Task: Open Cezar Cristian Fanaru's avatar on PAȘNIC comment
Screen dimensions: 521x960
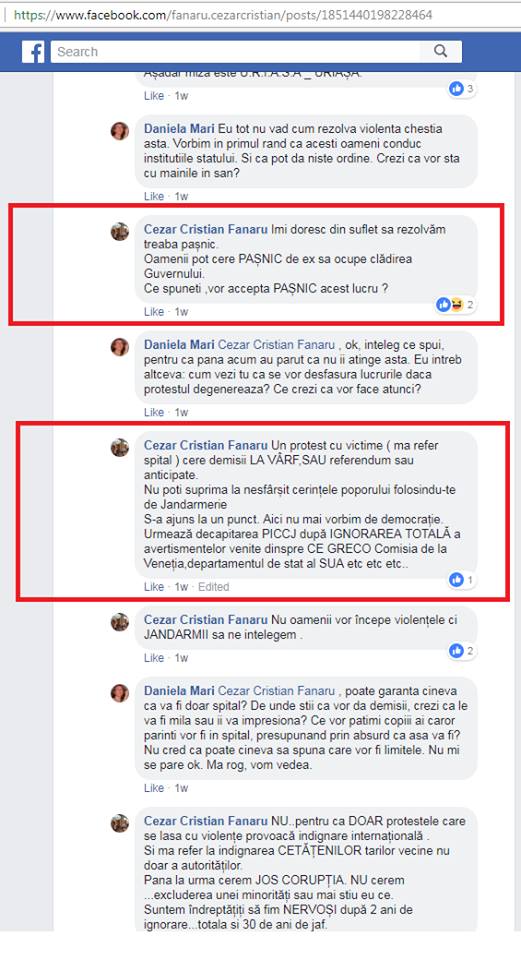Action: [119, 231]
